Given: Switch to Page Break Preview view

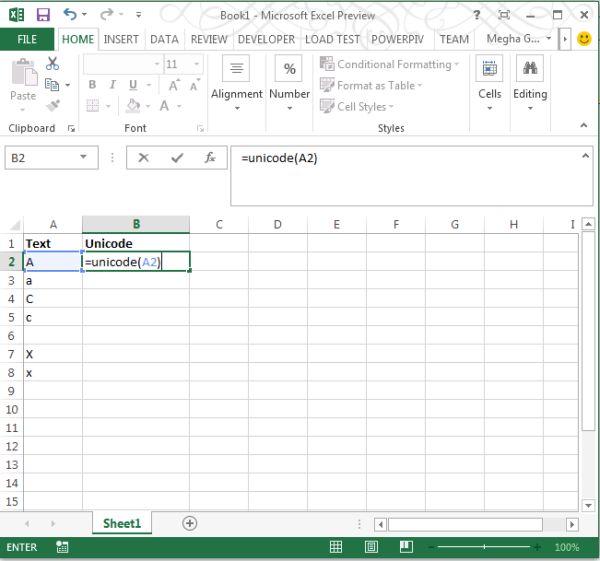Looking at the screenshot, I should coord(406,547).
